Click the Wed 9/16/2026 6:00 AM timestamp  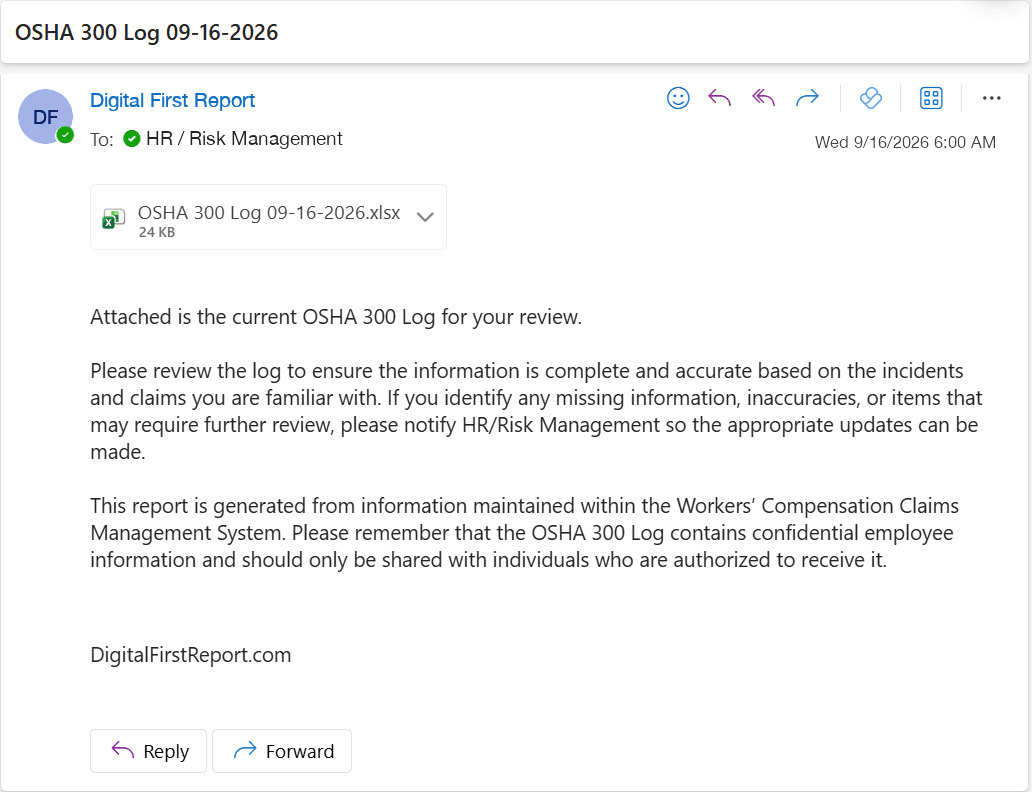pyautogui.click(x=905, y=142)
